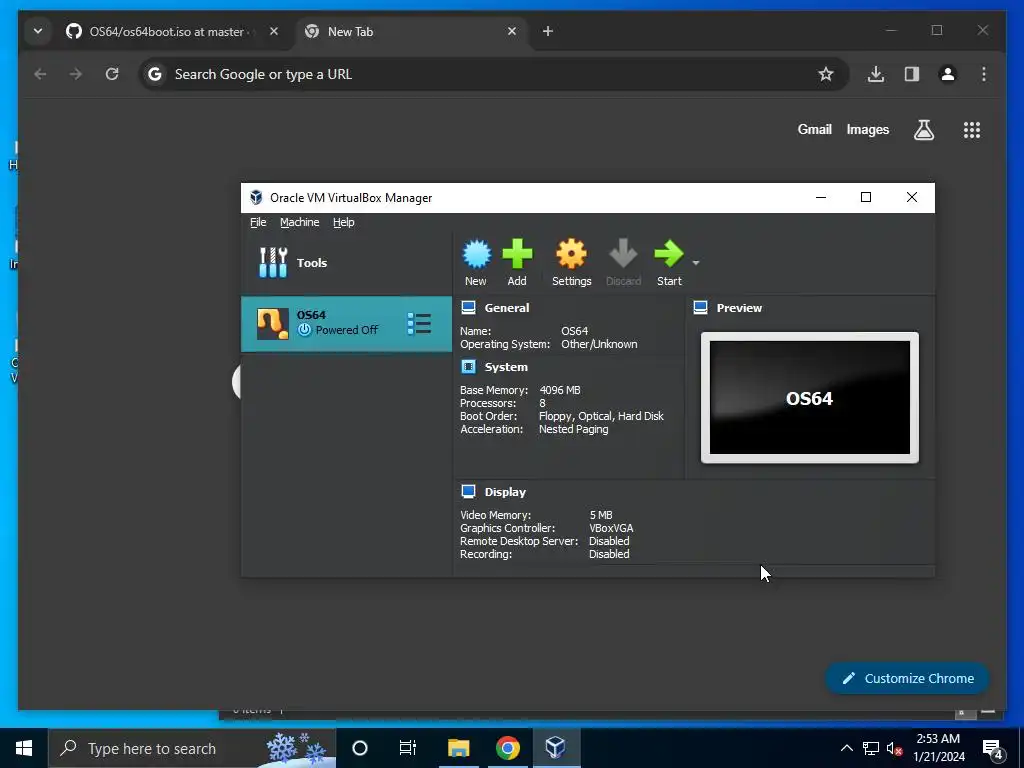This screenshot has width=1024, height=768.
Task: Open a new Chrome tab with plus button
Action: [x=548, y=31]
